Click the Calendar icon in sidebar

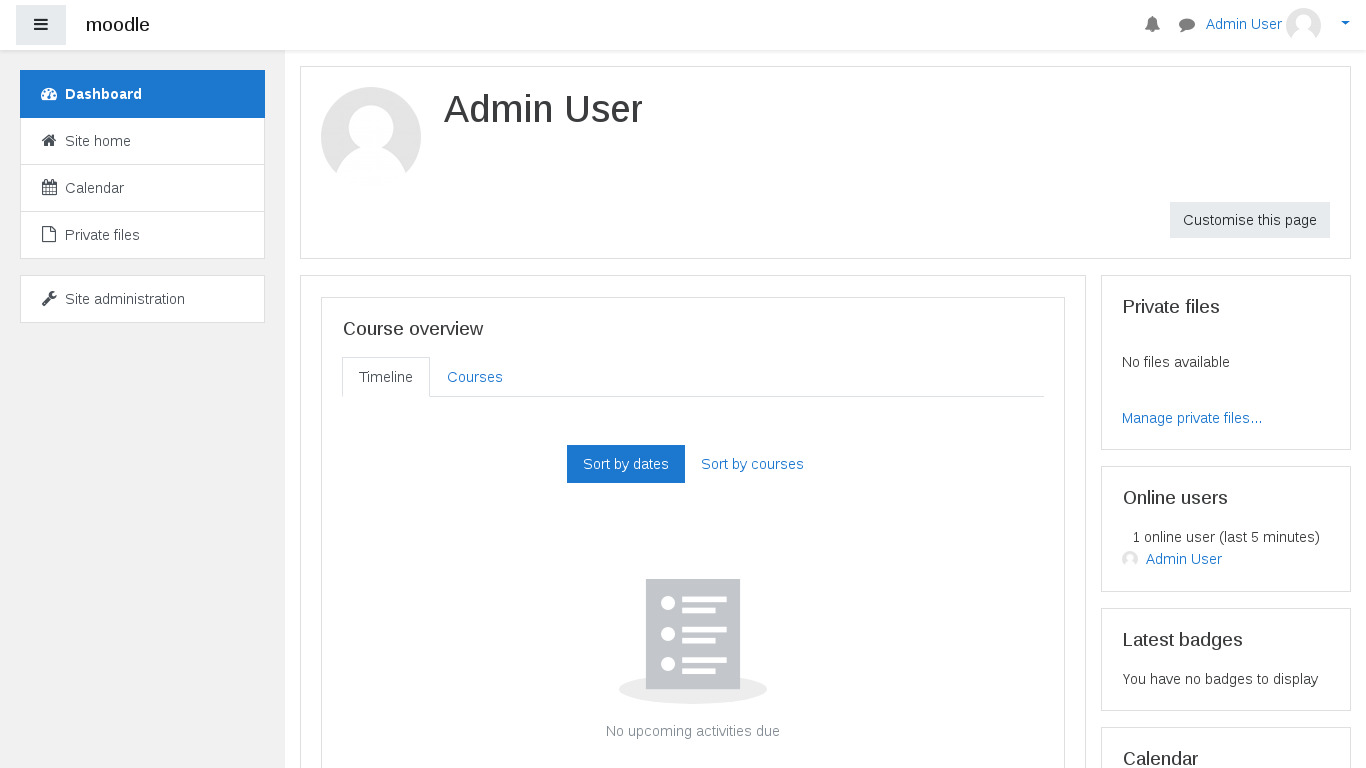pos(49,188)
